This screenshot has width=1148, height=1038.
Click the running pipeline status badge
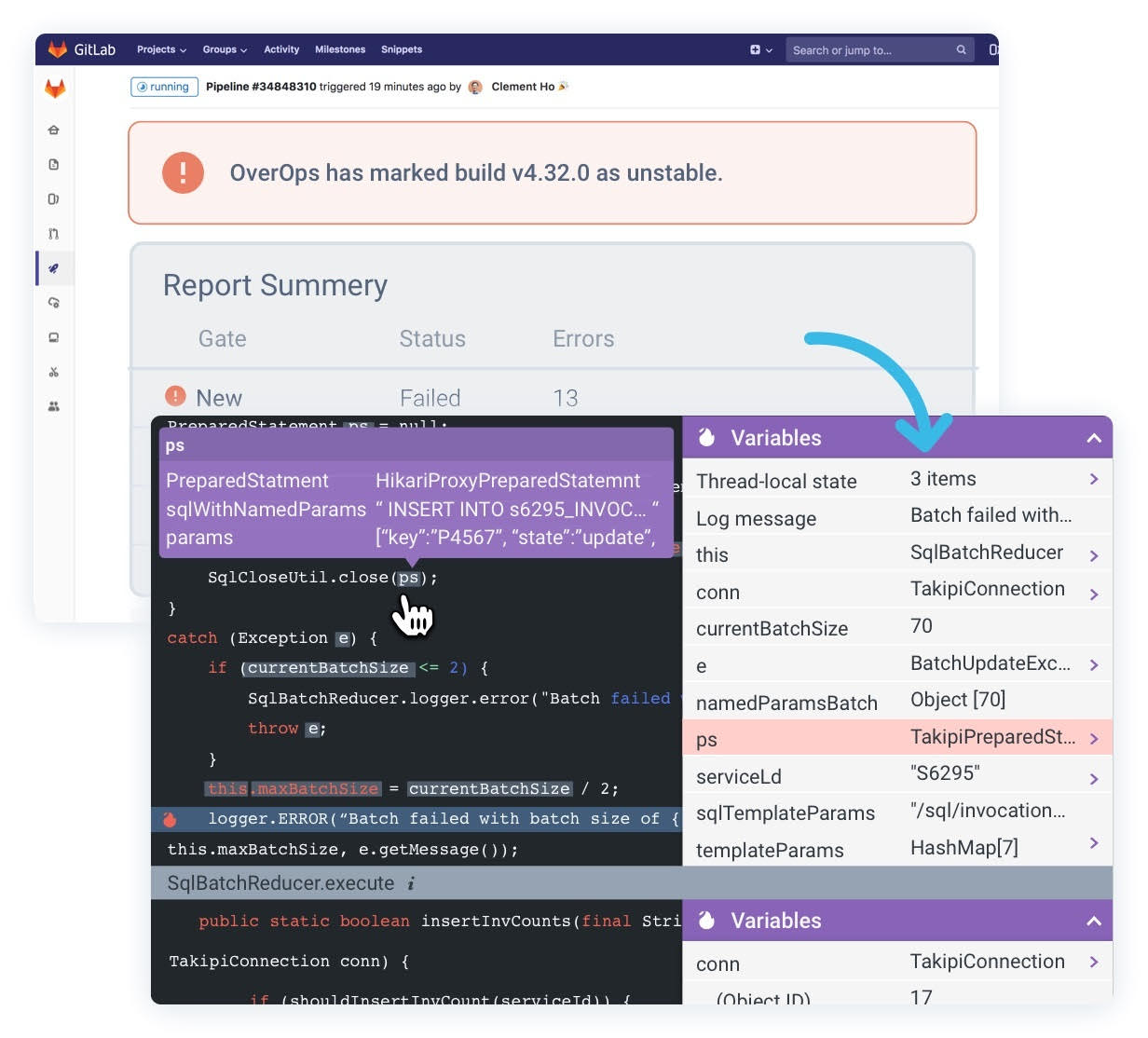click(x=164, y=87)
